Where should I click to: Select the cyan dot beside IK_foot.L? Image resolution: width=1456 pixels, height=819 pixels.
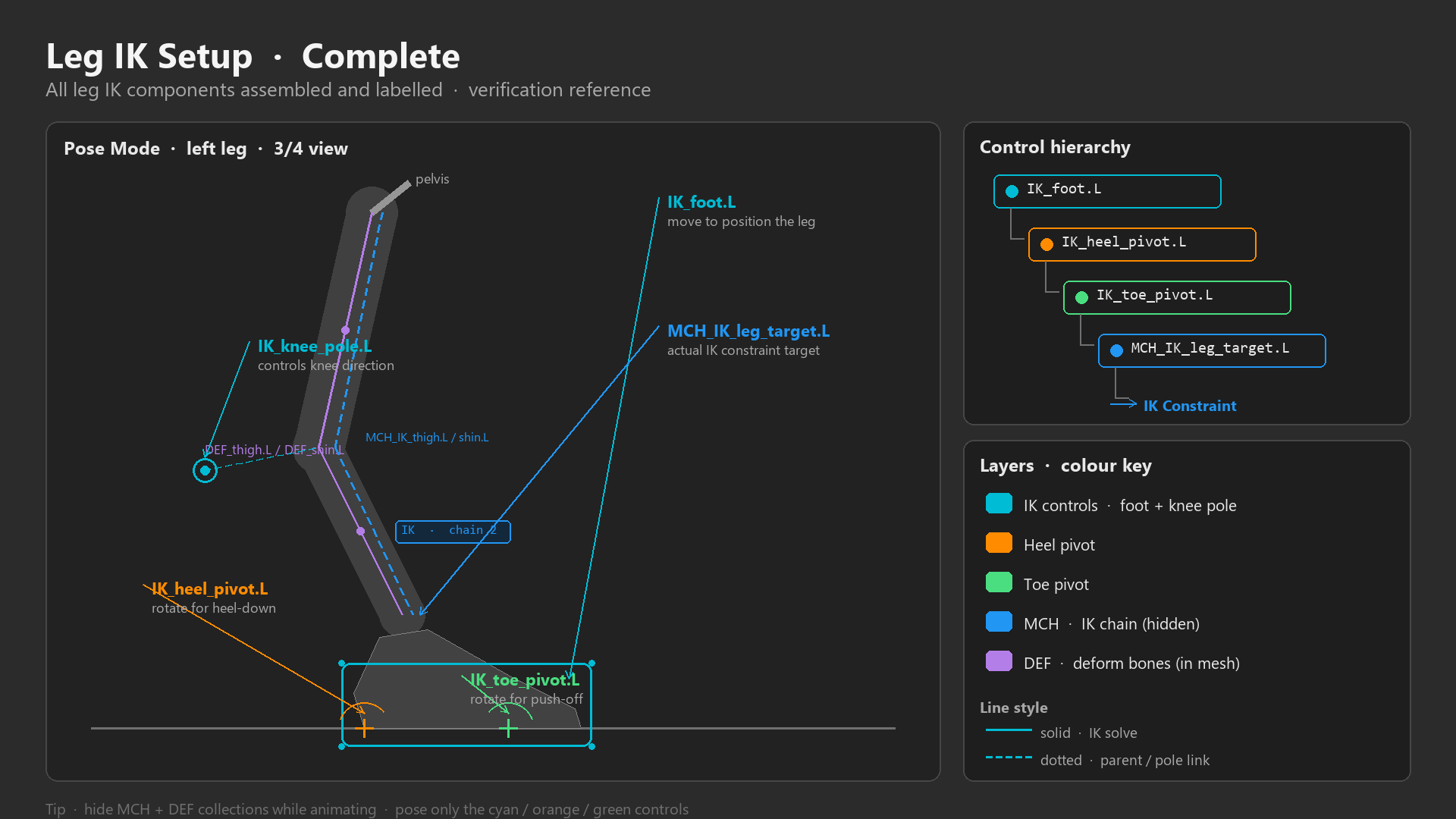[x=1012, y=191]
